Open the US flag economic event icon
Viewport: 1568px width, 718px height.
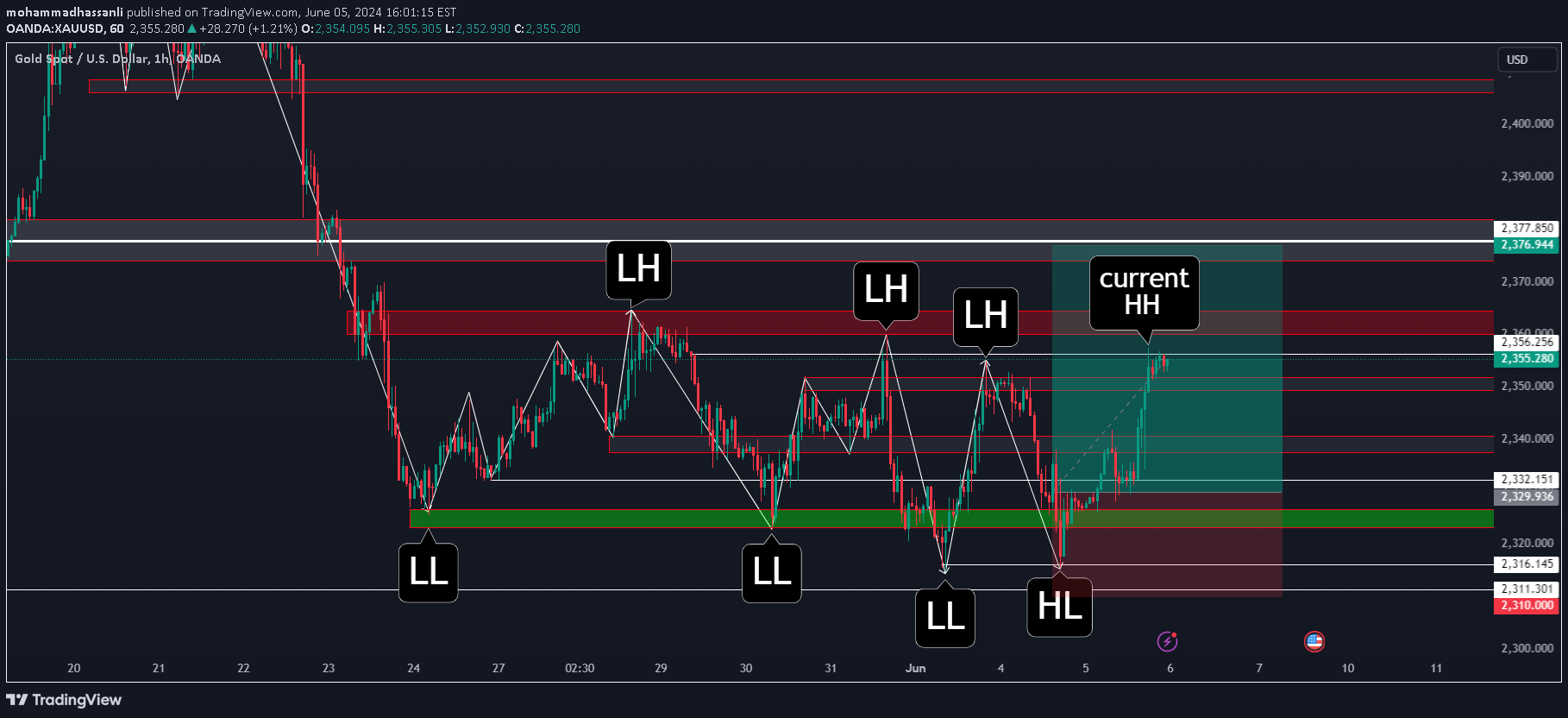point(1314,641)
